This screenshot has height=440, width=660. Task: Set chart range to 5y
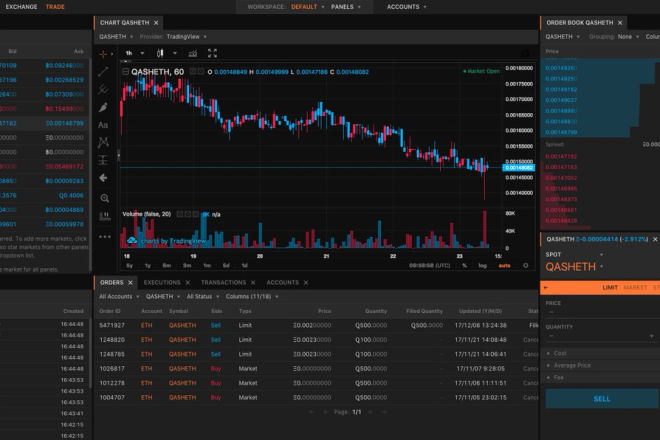tap(130, 266)
